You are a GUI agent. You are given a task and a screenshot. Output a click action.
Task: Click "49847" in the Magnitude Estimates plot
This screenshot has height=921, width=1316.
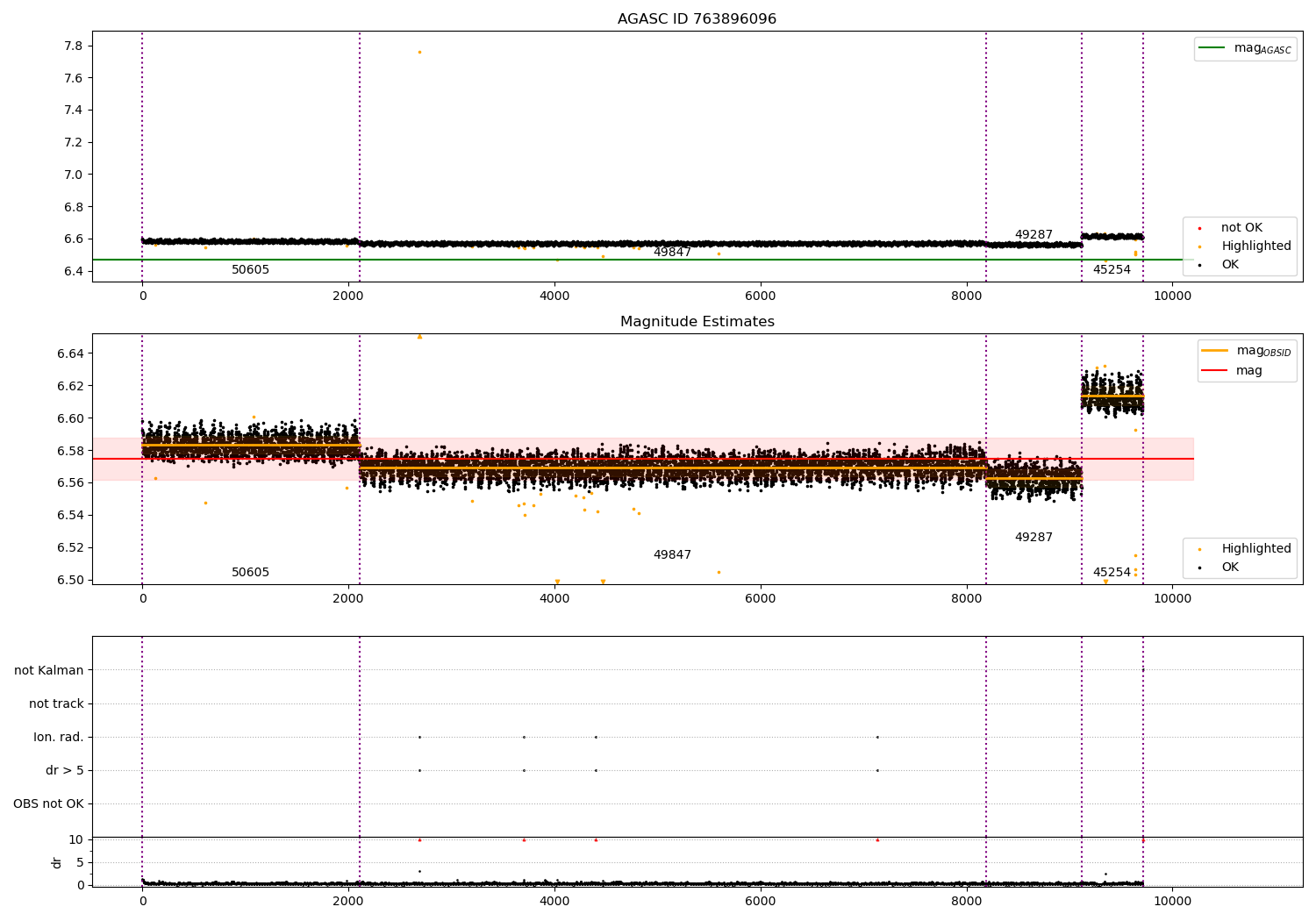coord(672,555)
